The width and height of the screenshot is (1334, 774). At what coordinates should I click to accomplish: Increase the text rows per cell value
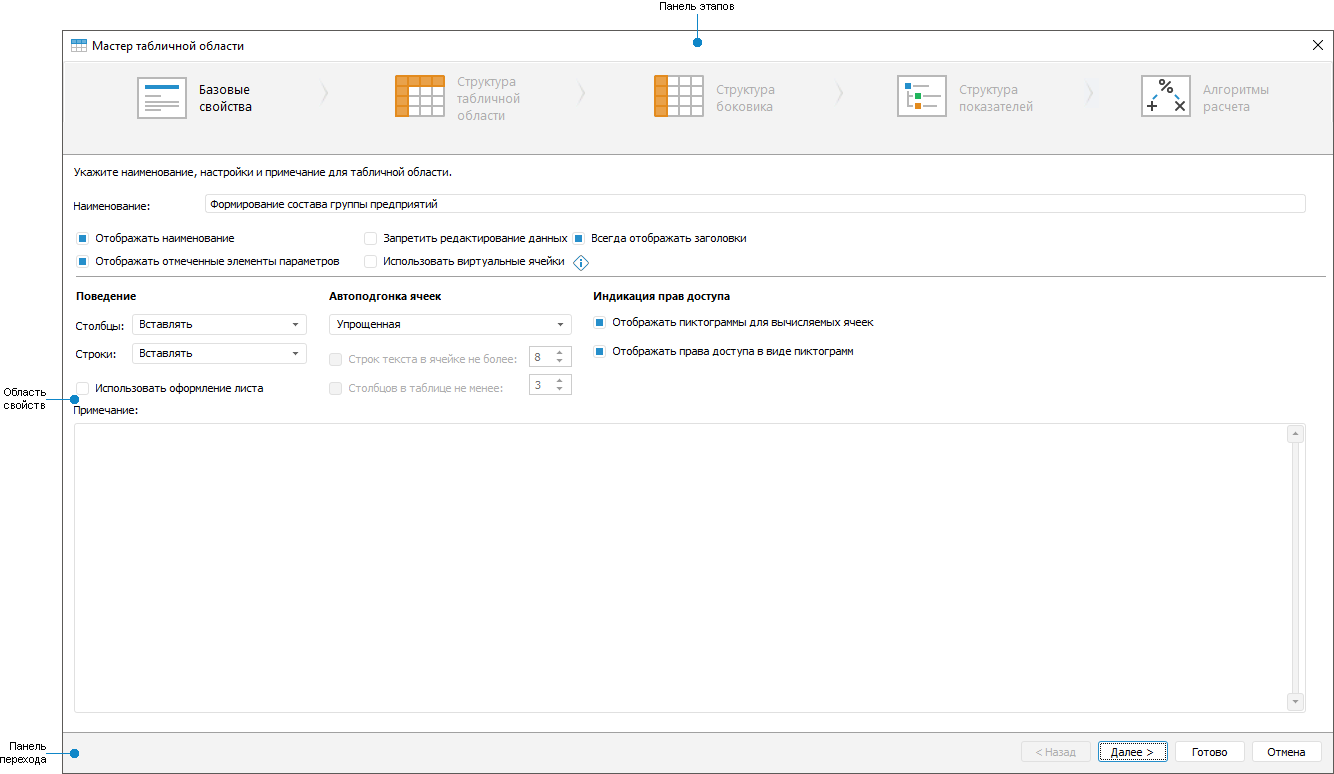[x=560, y=352]
